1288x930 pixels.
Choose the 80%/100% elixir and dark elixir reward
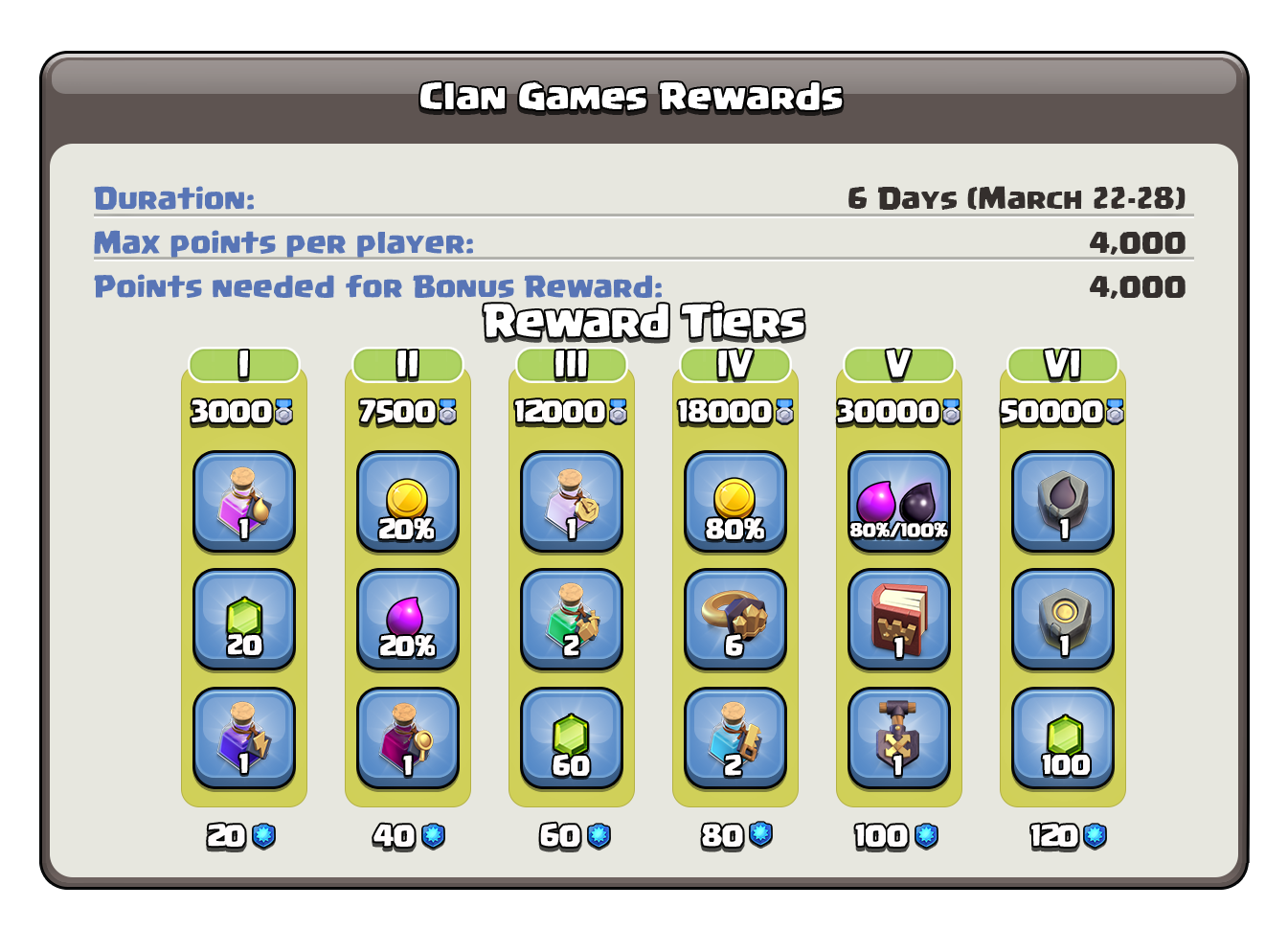click(899, 502)
